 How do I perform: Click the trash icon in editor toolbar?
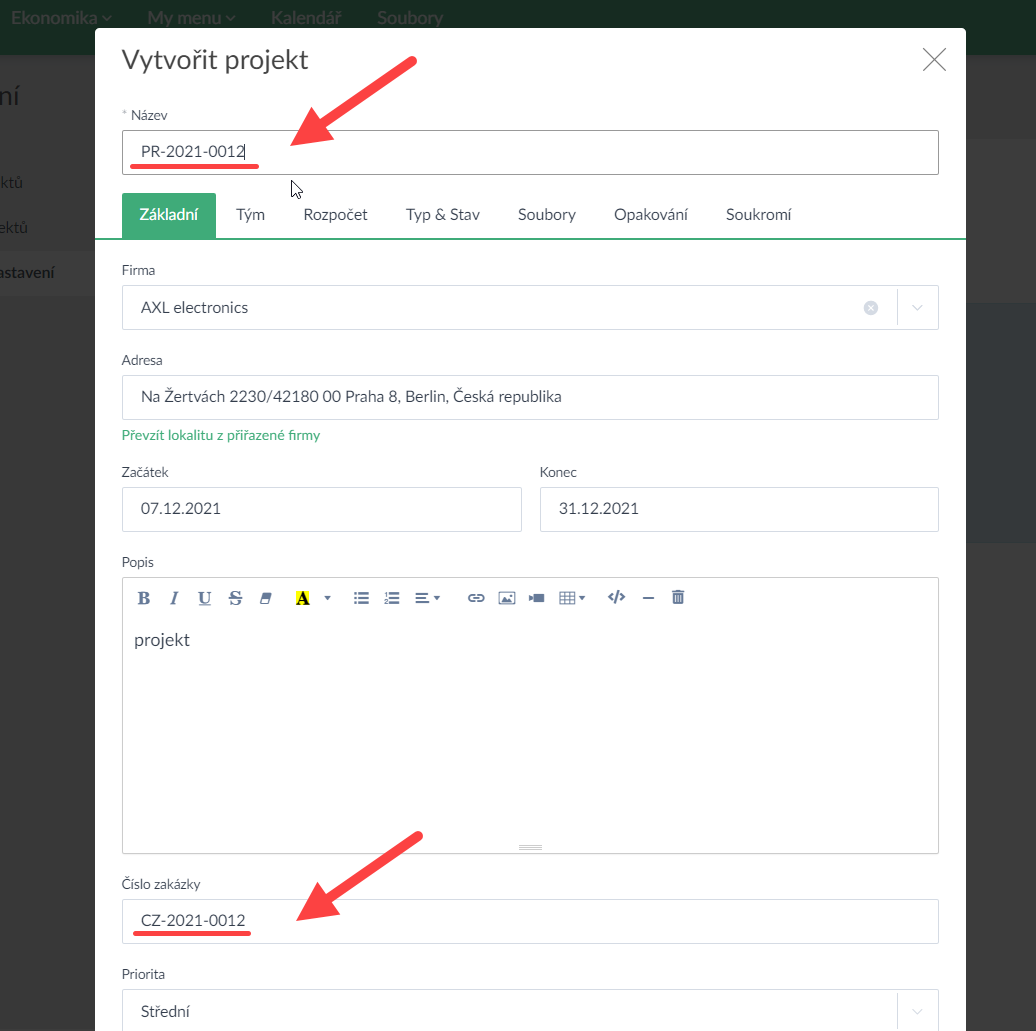pyautogui.click(x=678, y=598)
